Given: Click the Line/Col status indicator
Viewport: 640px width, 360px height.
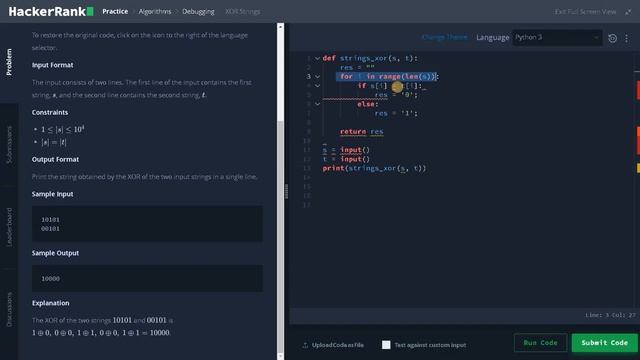Looking at the screenshot, I should point(610,315).
